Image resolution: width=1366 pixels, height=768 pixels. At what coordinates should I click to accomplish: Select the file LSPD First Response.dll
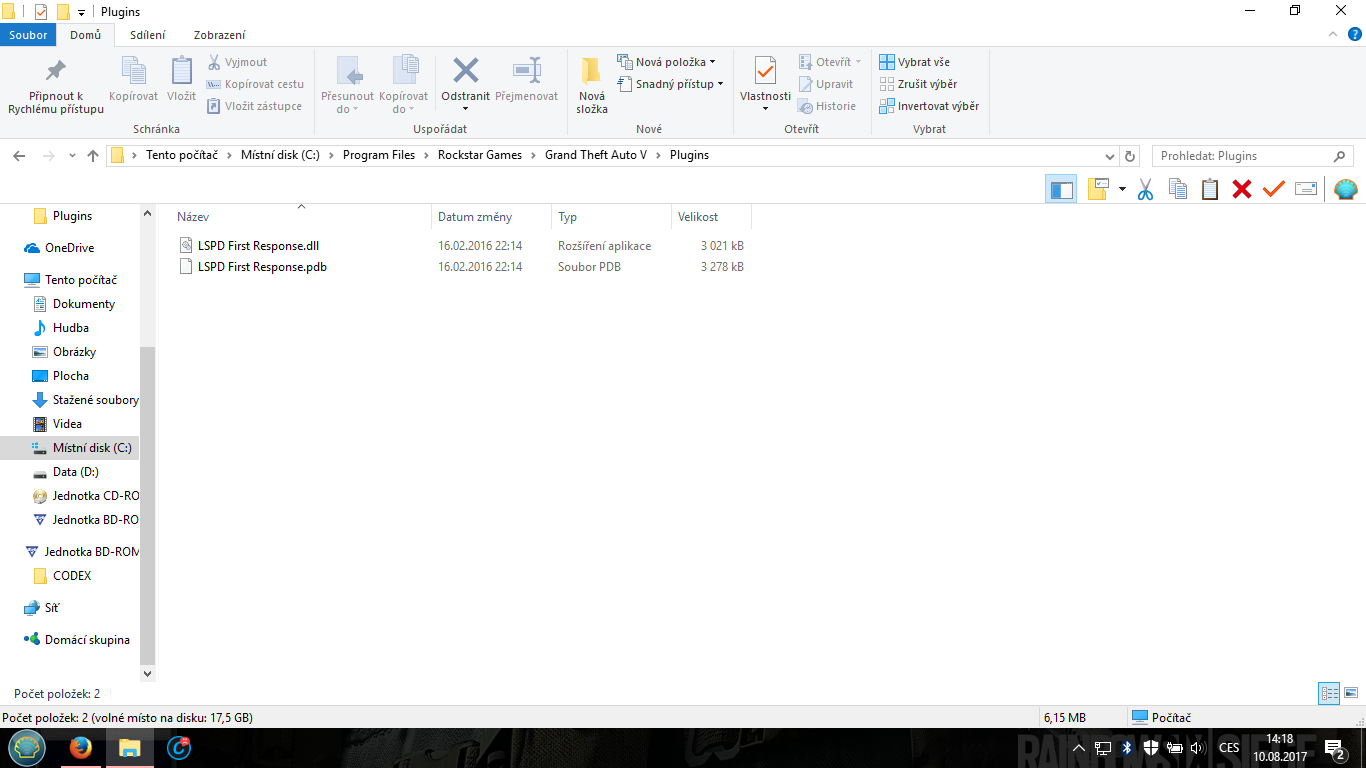click(258, 245)
